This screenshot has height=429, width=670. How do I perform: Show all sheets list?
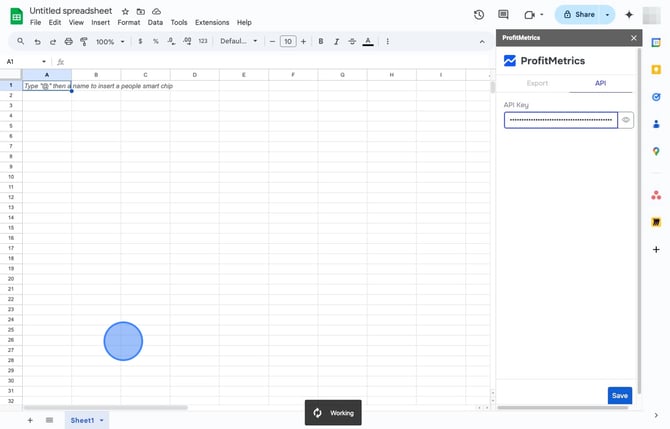click(x=50, y=420)
